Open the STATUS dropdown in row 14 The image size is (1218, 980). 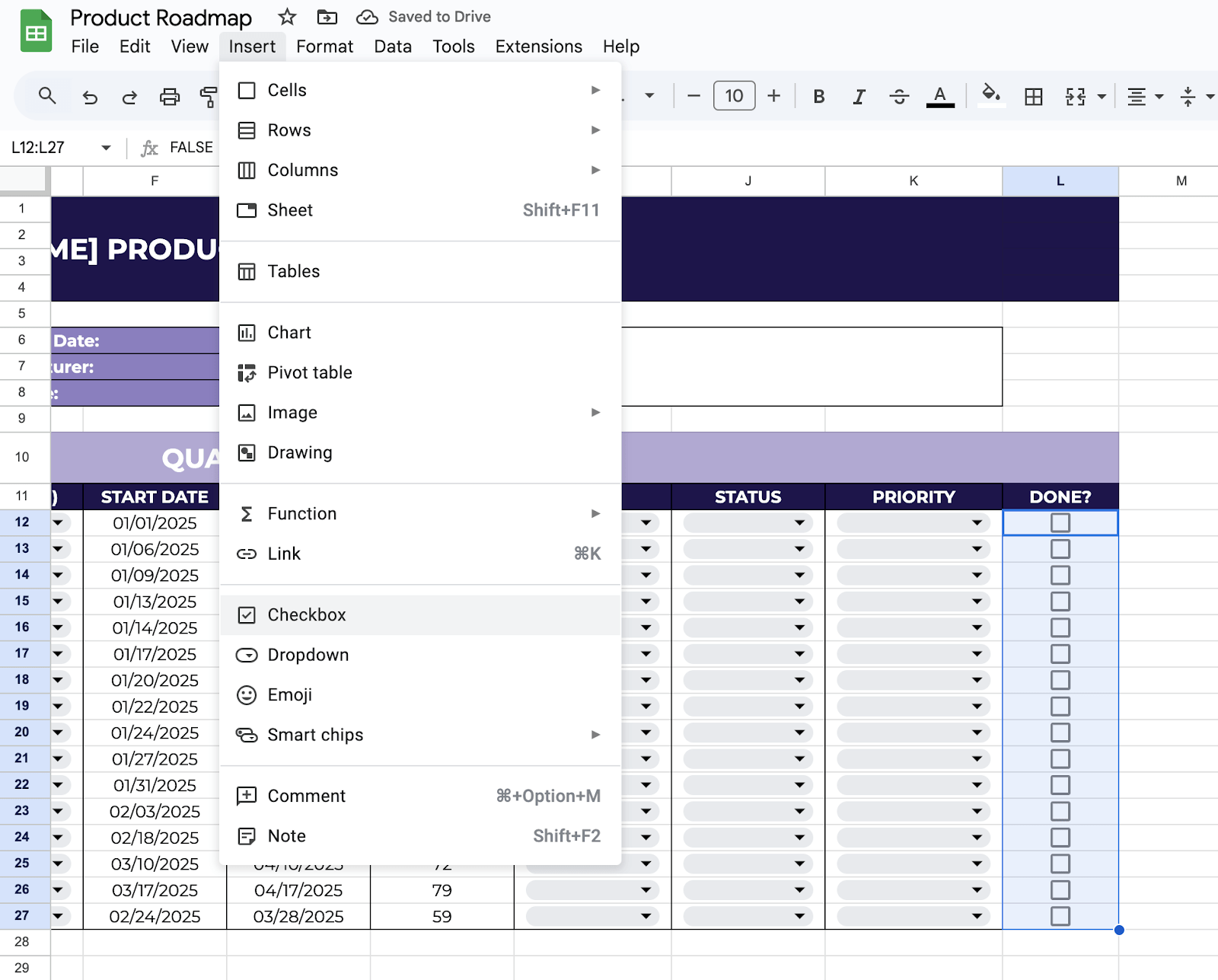[799, 575]
